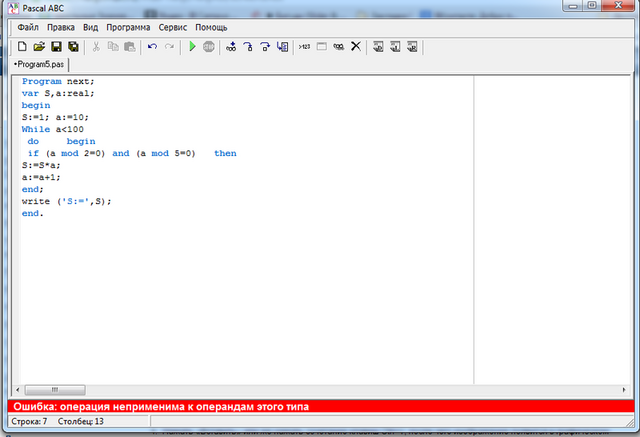Create a new file with the blank page icon
This screenshot has height=437, width=640.
coord(22,47)
